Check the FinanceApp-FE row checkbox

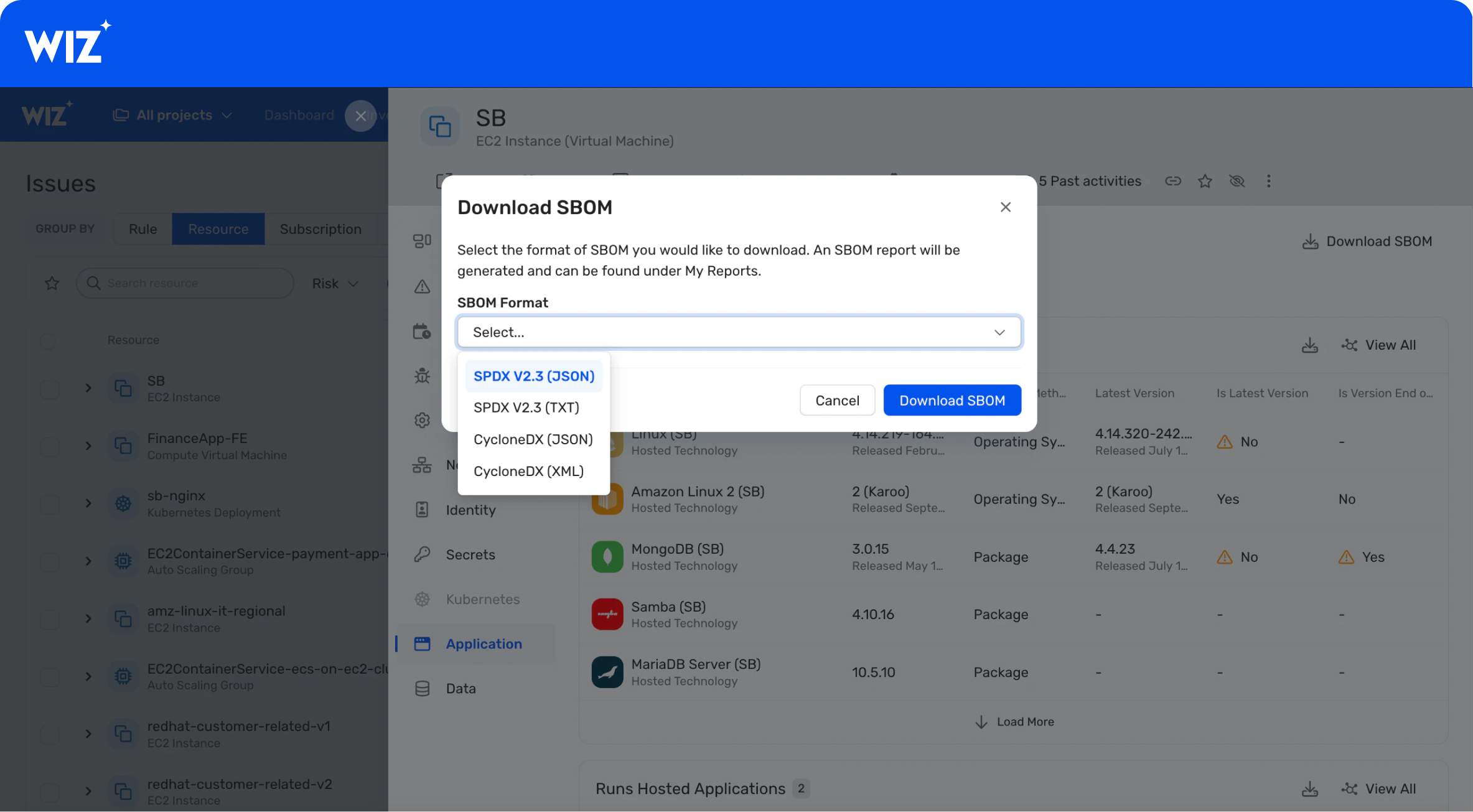(x=49, y=446)
